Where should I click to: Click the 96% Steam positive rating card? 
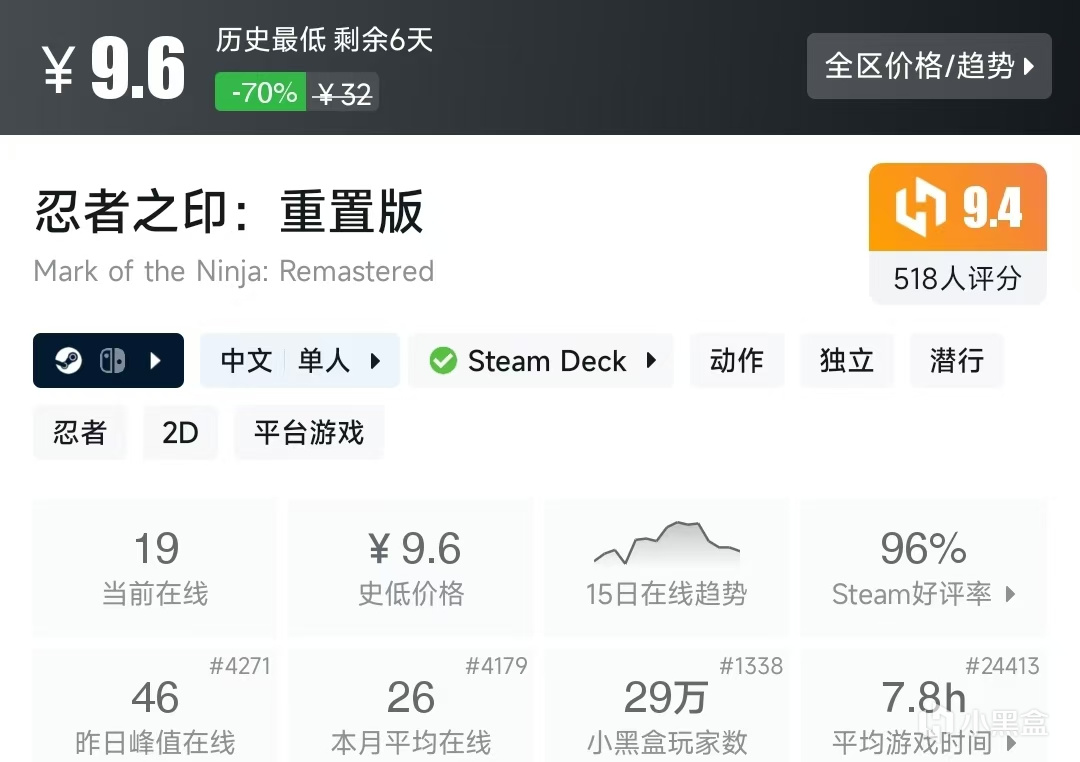[922, 565]
